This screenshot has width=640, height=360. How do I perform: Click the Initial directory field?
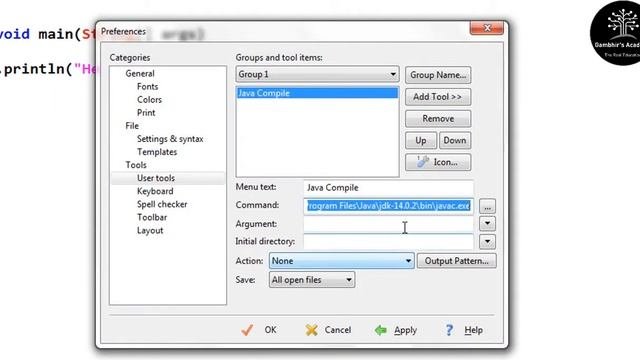389,242
